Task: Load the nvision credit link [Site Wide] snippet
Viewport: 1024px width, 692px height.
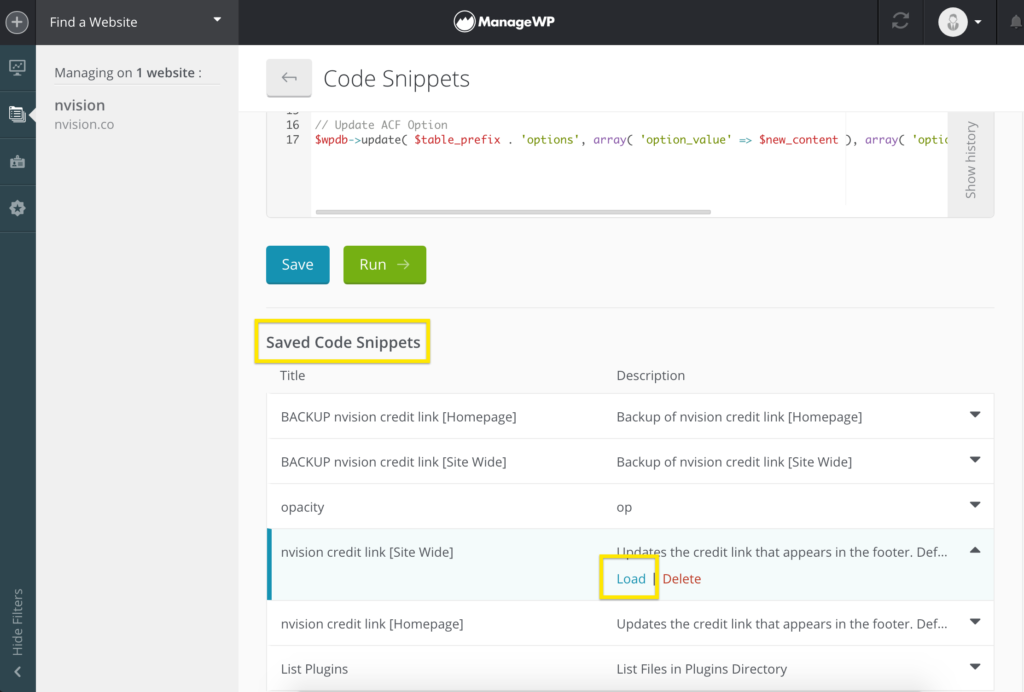Action: click(x=631, y=578)
